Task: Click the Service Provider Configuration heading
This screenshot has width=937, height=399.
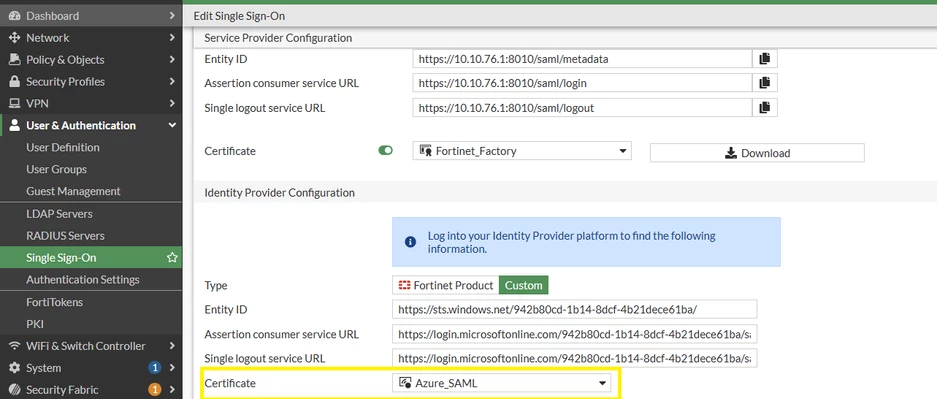Action: click(x=278, y=38)
